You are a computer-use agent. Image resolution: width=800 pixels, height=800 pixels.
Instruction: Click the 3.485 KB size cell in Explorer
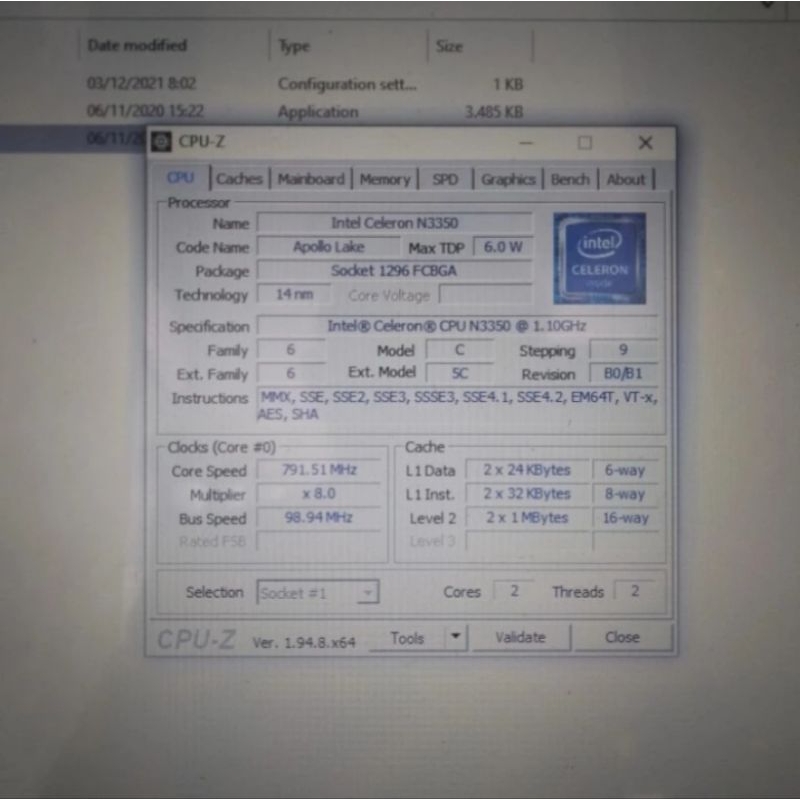494,112
